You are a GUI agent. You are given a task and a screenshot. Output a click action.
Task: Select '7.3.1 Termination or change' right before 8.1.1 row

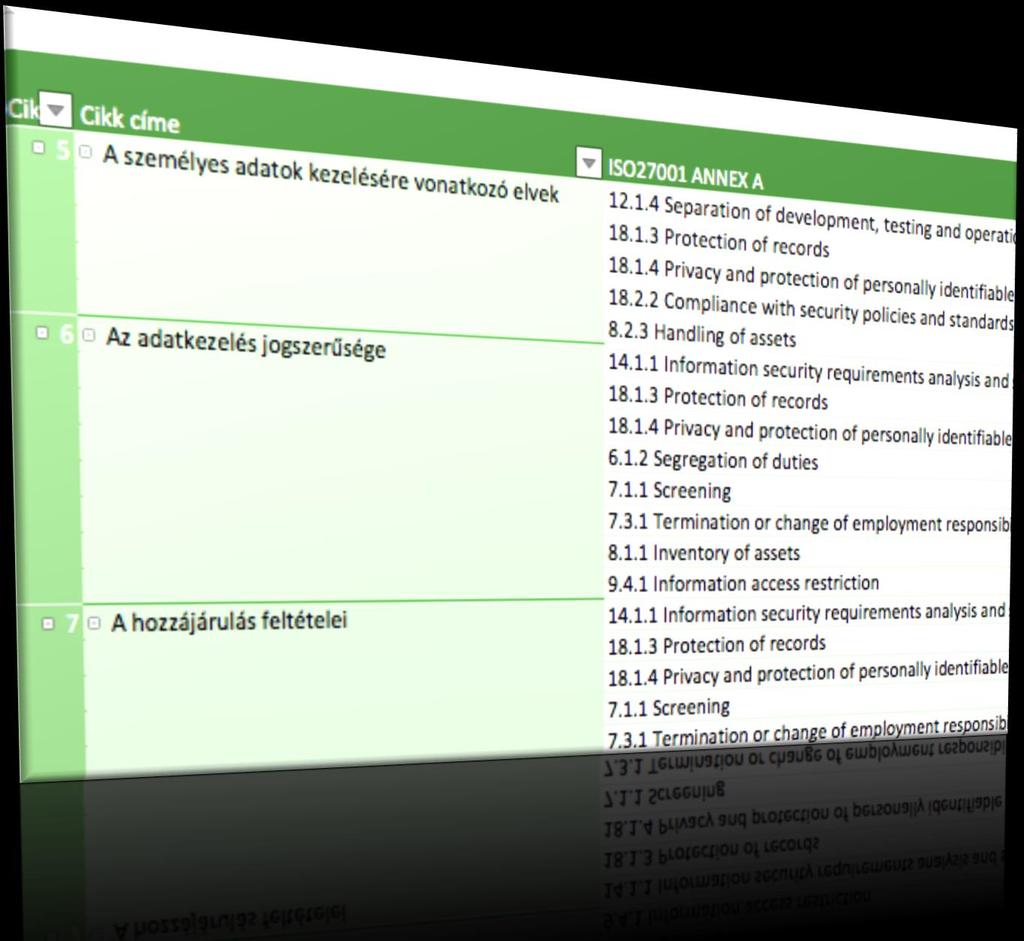pos(808,522)
